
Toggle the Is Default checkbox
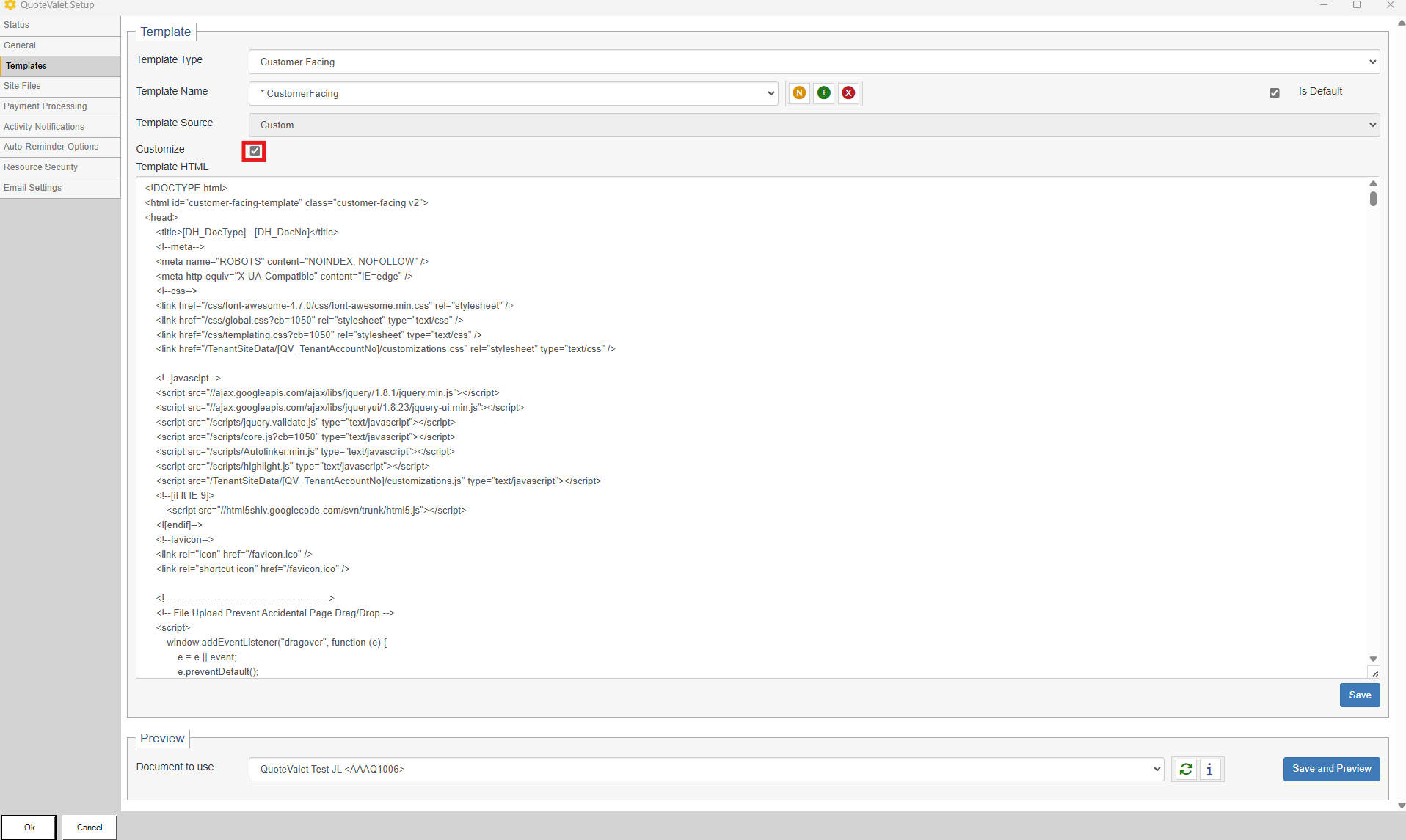1274,92
